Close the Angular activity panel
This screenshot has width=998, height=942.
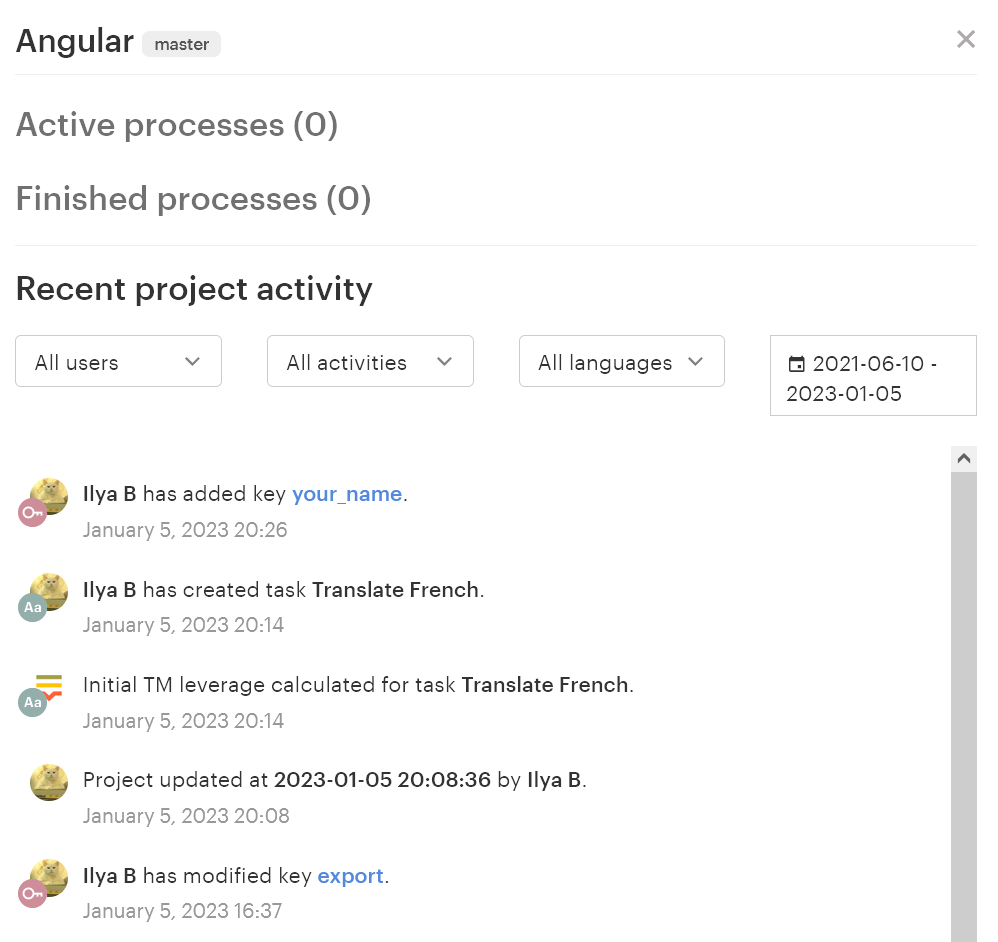tap(965, 40)
